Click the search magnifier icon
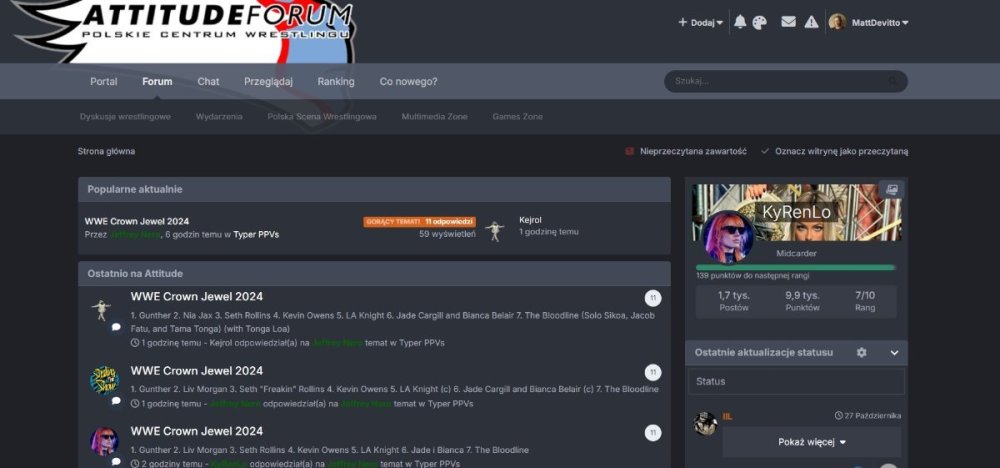Screen dimensions: 1000x468 (x=893, y=81)
